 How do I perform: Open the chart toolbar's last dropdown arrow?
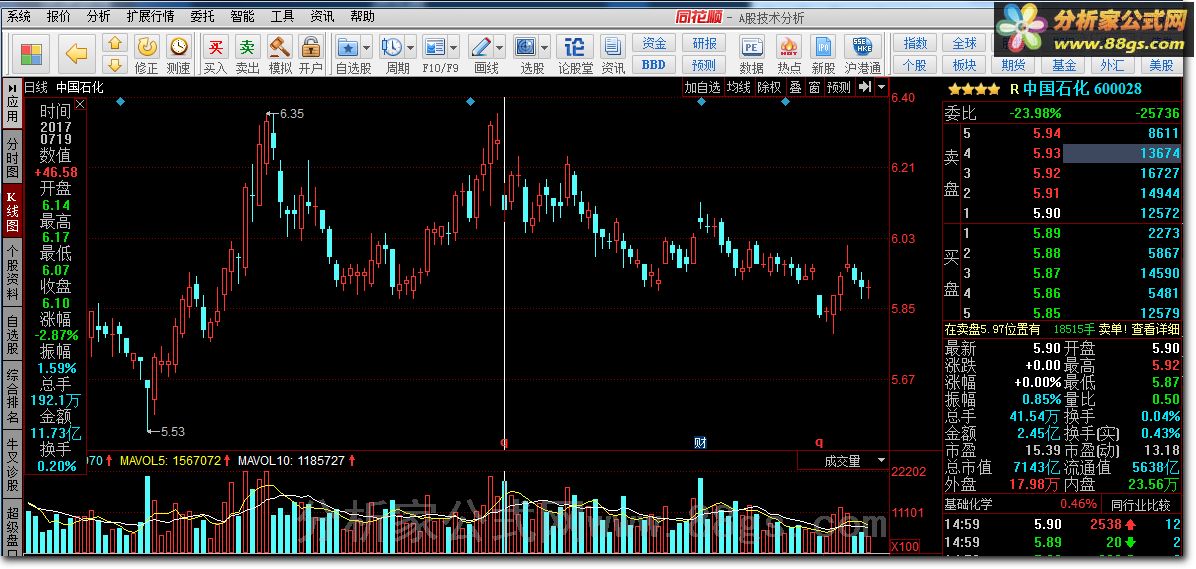coord(882,87)
